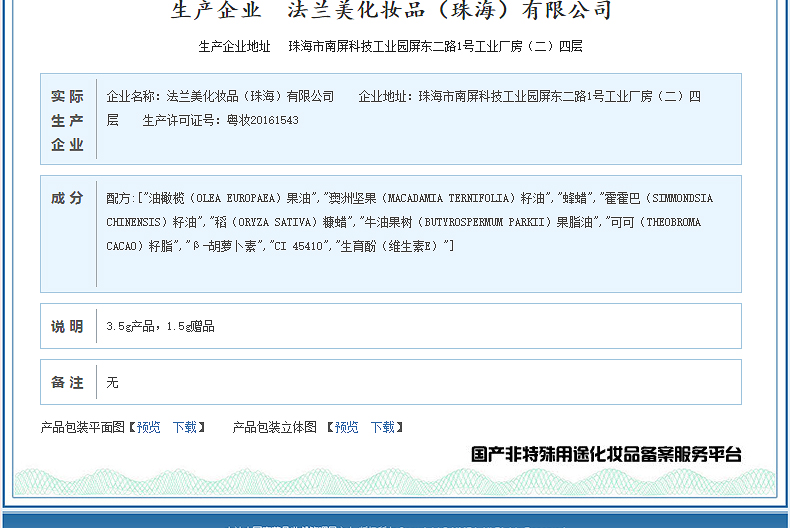Click the 说明 row label

coord(68,326)
